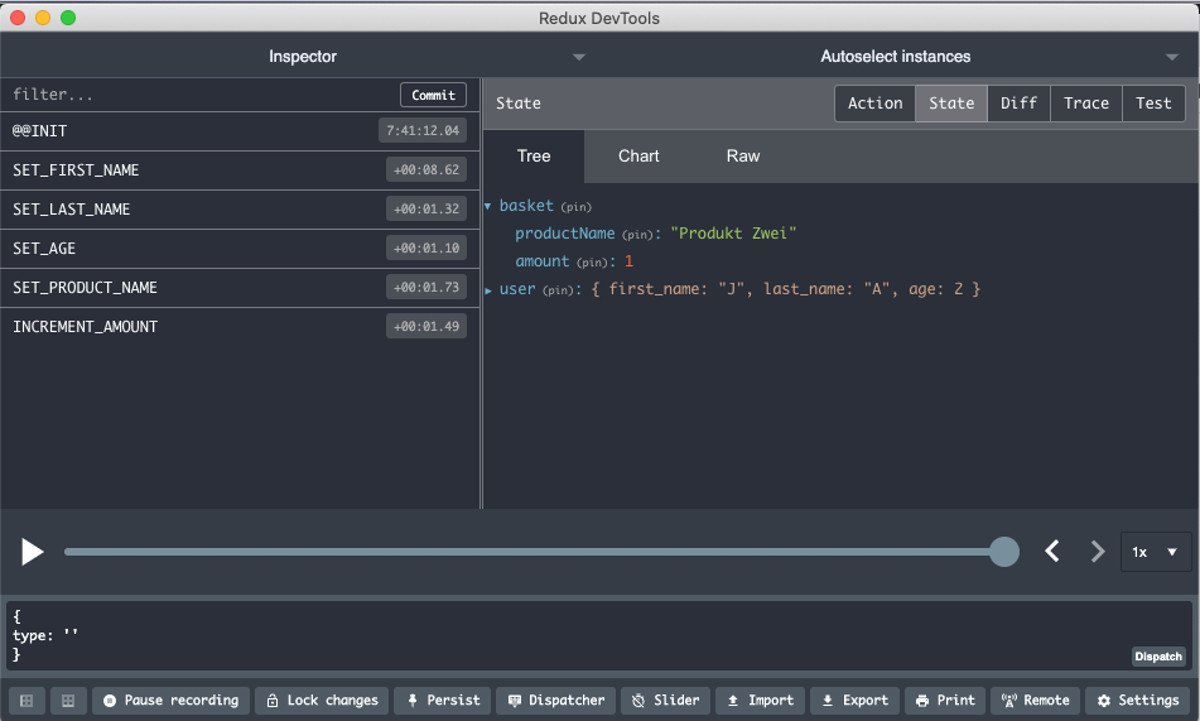Click the amount value 1

click(629, 262)
